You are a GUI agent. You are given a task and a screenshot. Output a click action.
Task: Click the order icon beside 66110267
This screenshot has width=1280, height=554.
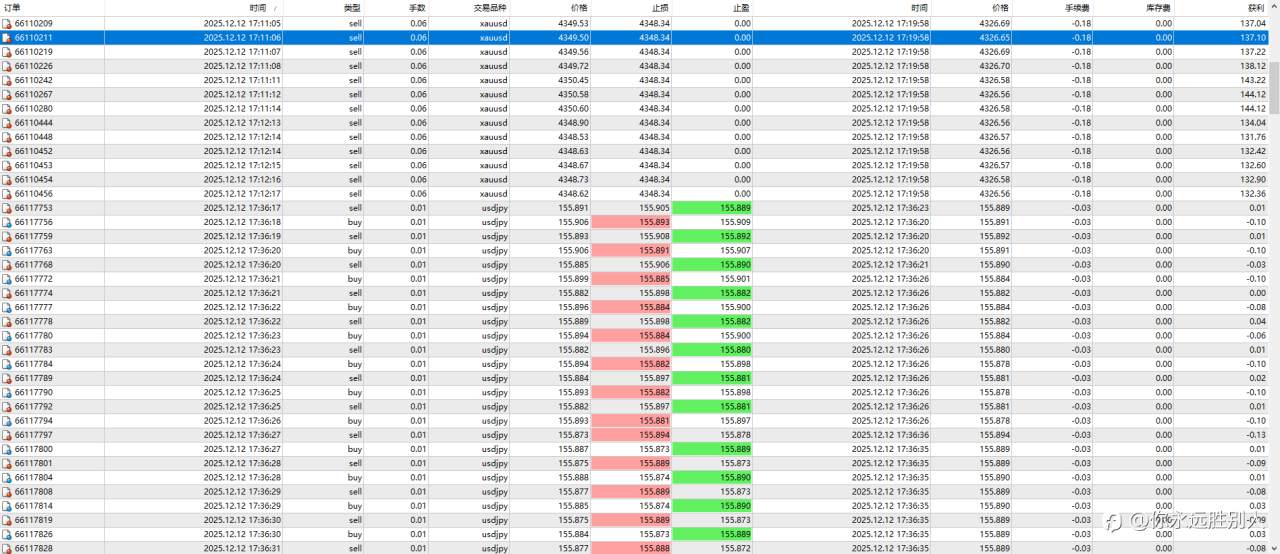pyautogui.click(x=7, y=94)
